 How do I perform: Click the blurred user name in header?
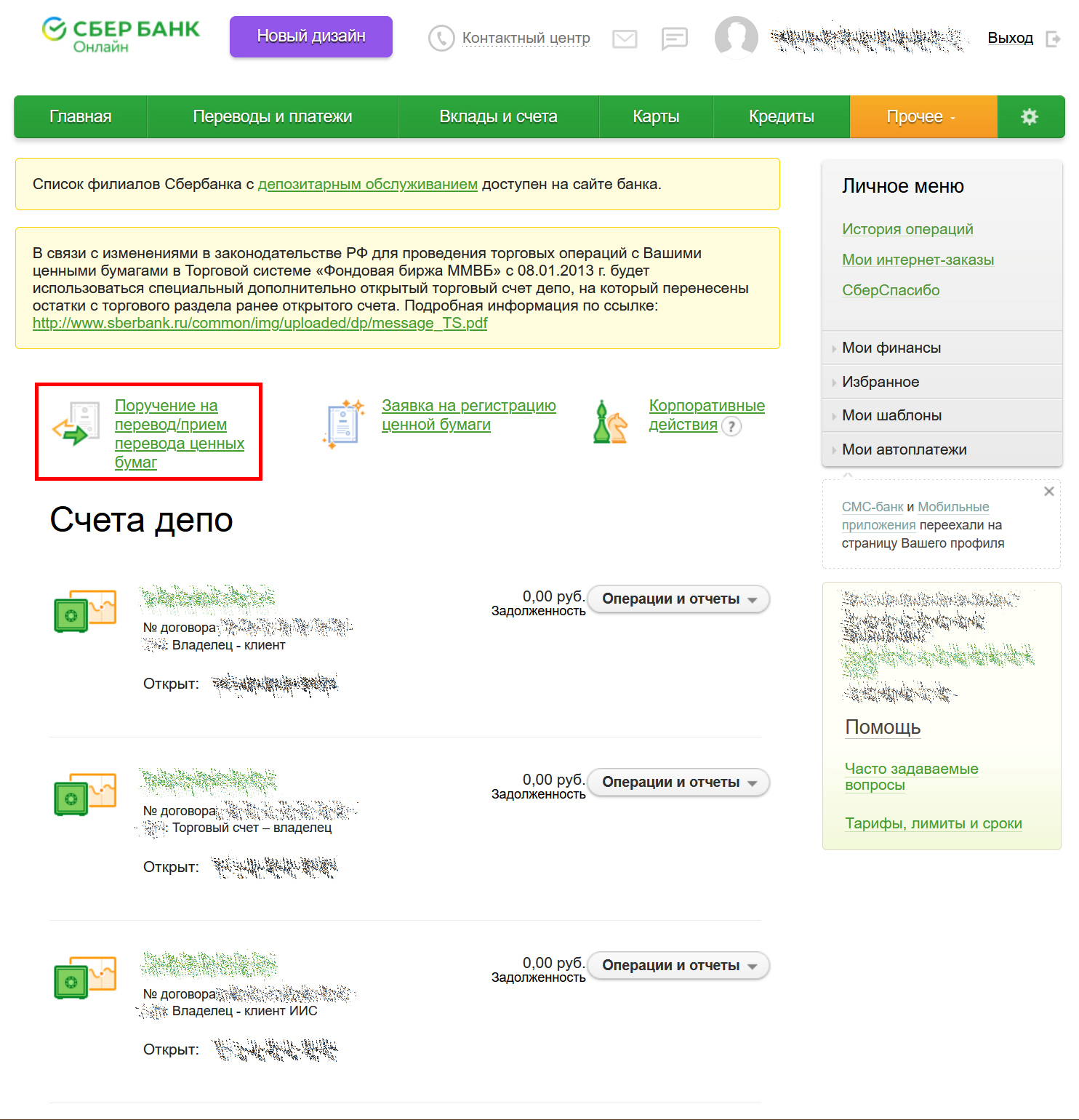[868, 39]
